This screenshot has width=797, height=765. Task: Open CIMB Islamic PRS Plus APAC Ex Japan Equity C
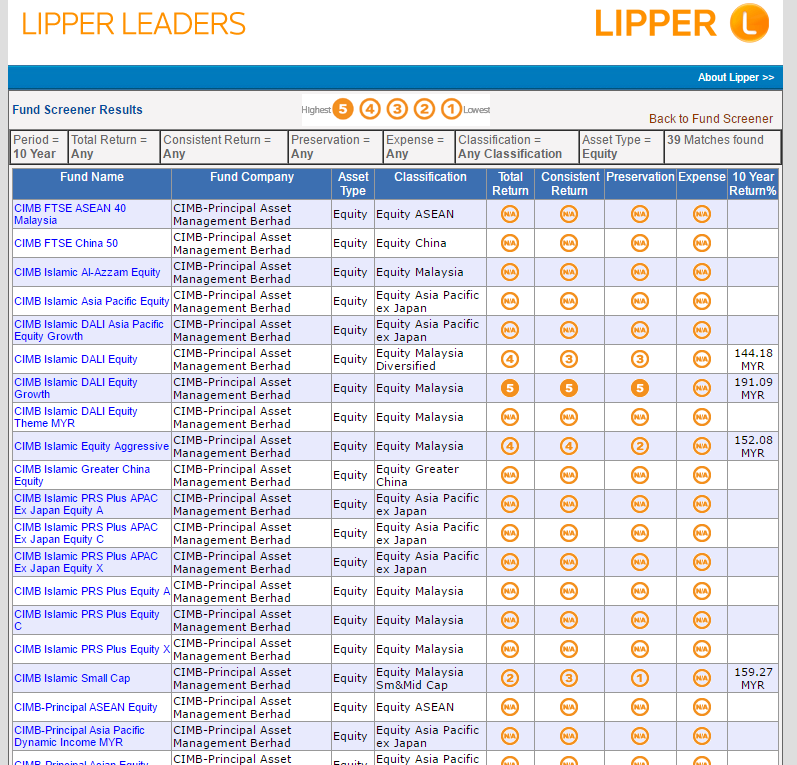pos(86,533)
